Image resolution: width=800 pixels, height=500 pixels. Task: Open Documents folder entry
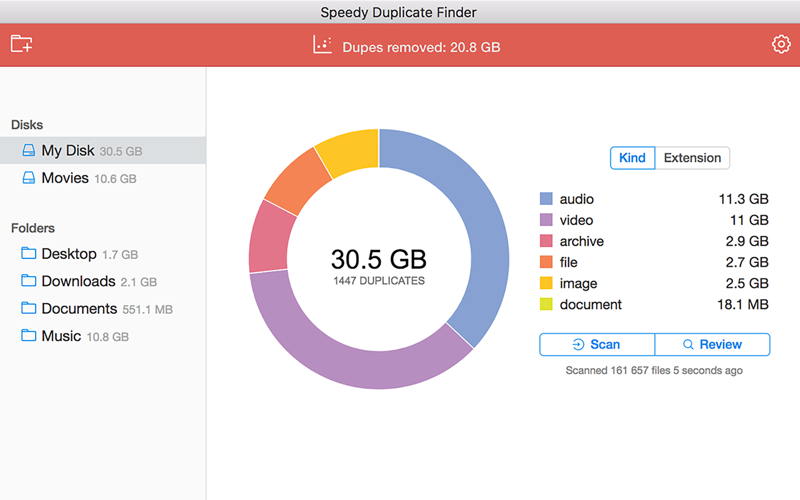click(x=103, y=309)
